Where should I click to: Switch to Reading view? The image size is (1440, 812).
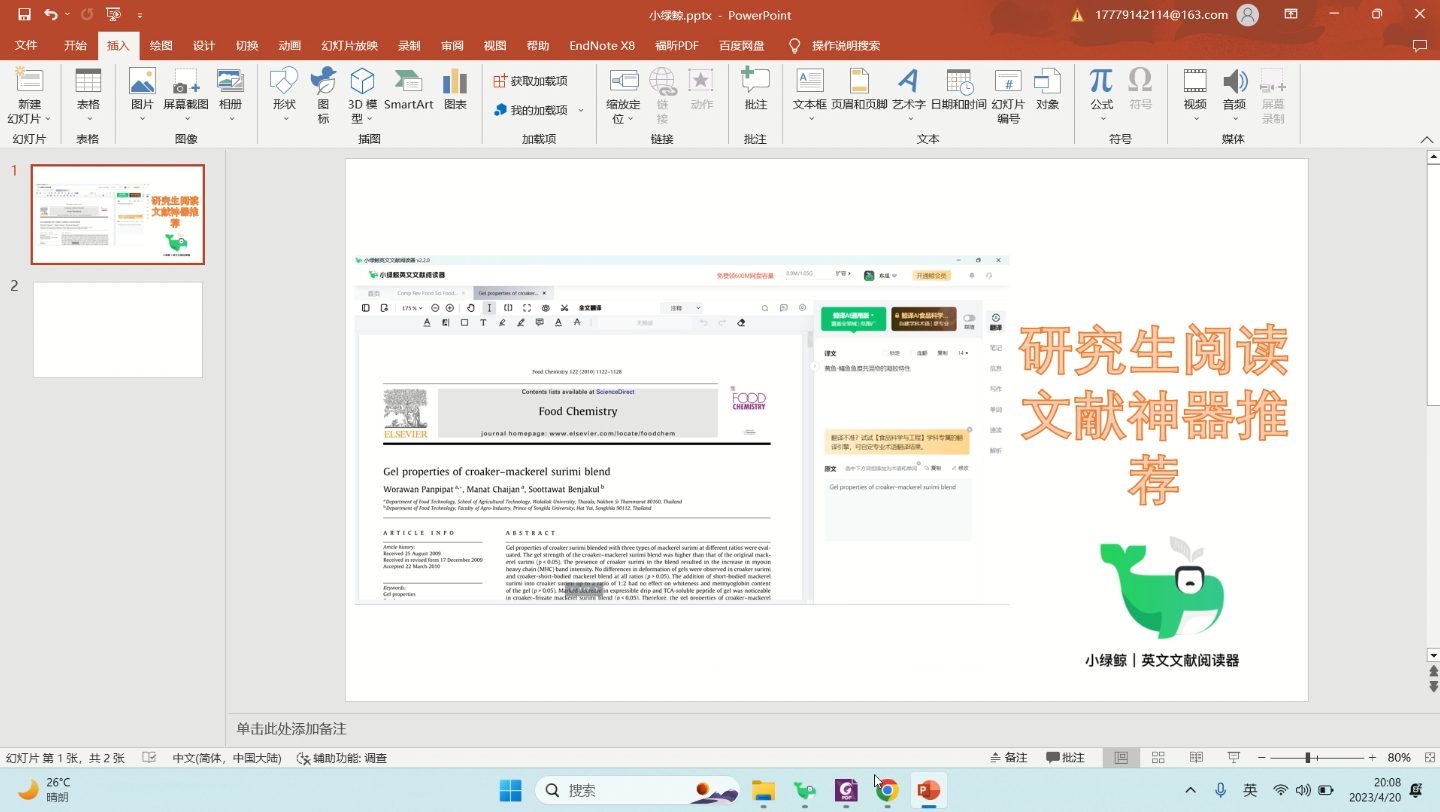pos(1196,758)
